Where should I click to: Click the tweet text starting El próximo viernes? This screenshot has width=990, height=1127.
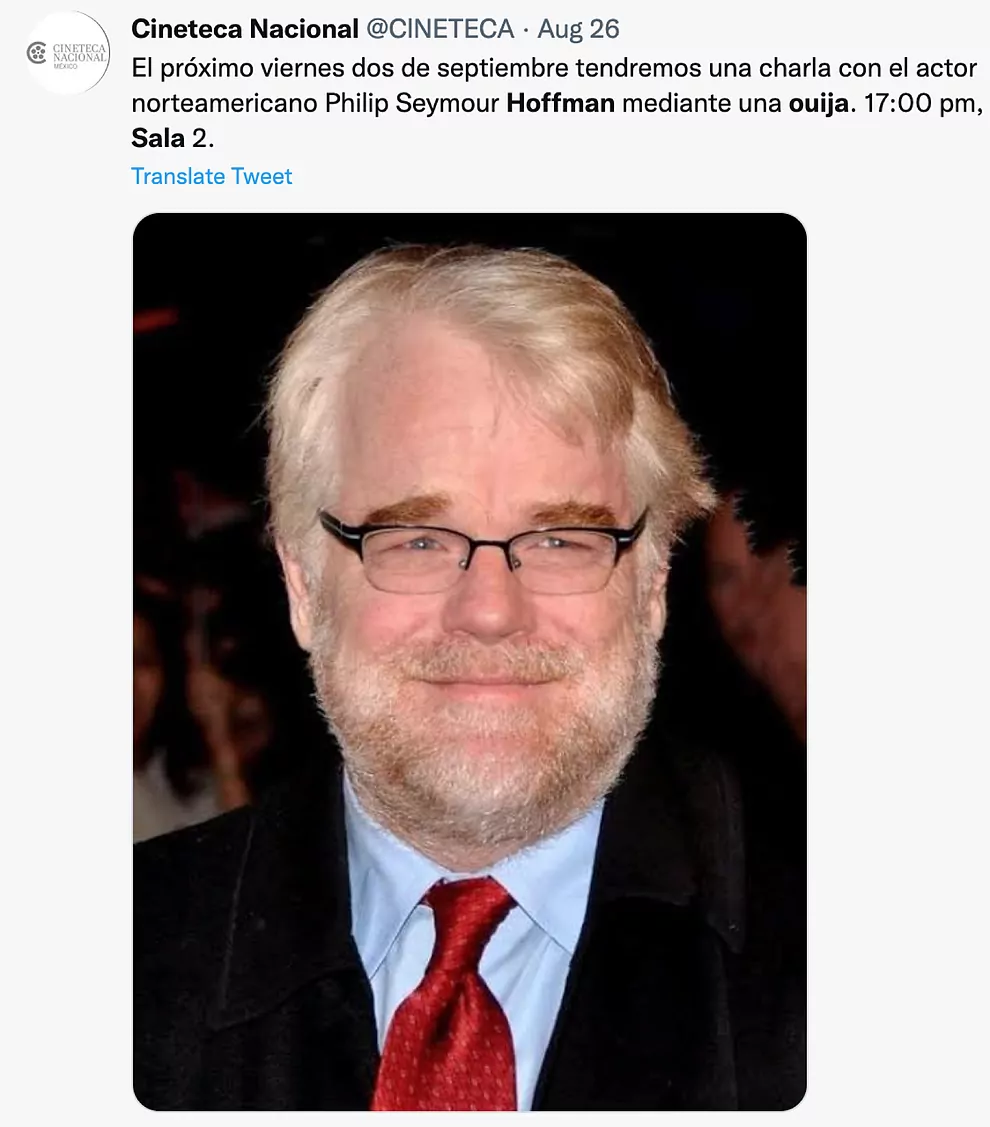[556, 103]
